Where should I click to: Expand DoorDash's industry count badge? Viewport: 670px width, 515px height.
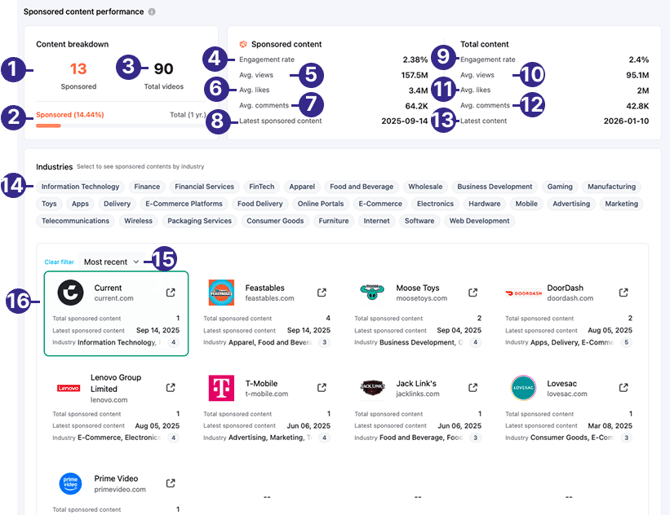pos(625,342)
